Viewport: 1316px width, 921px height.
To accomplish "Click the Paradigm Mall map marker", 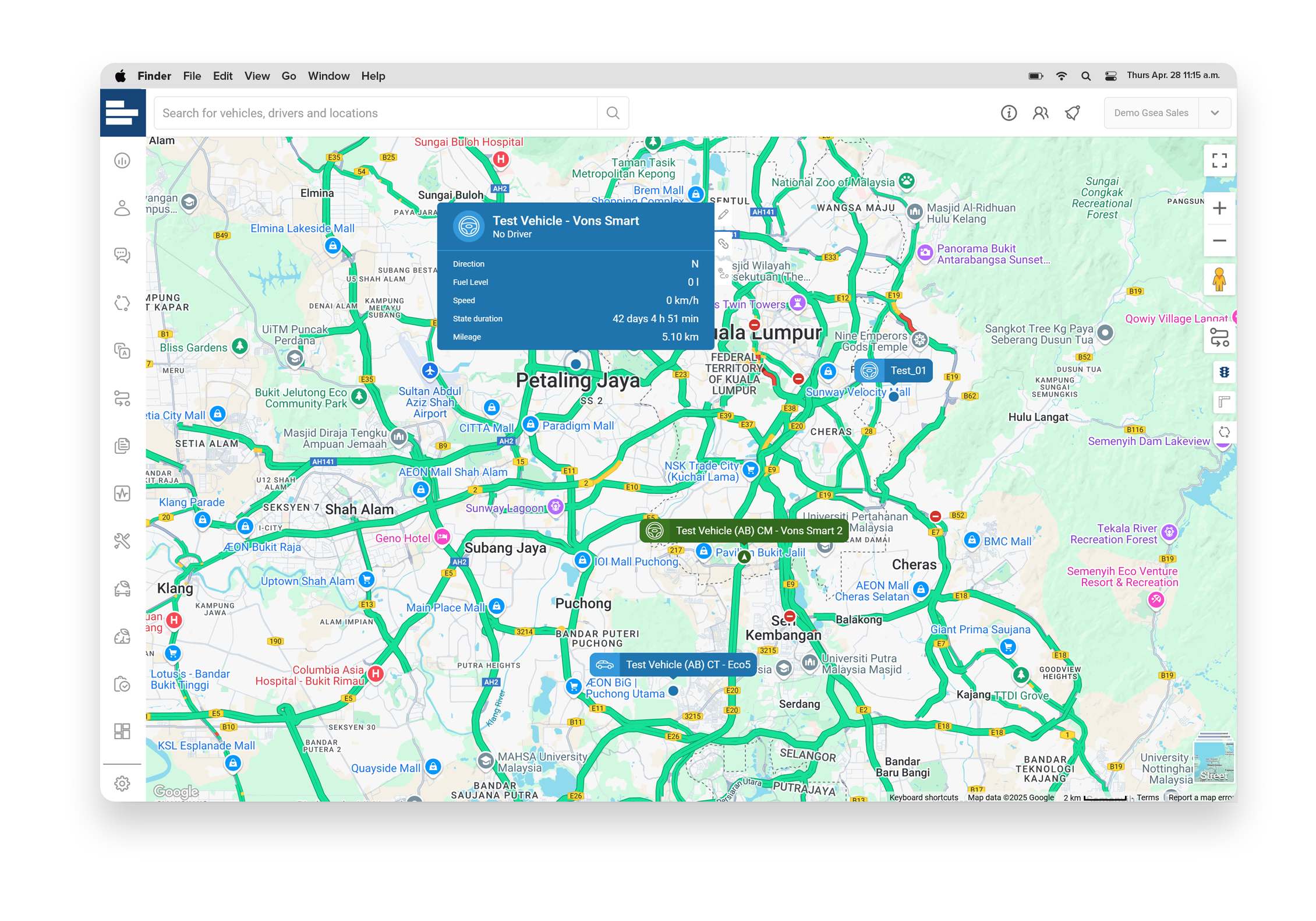I will pos(530,424).
